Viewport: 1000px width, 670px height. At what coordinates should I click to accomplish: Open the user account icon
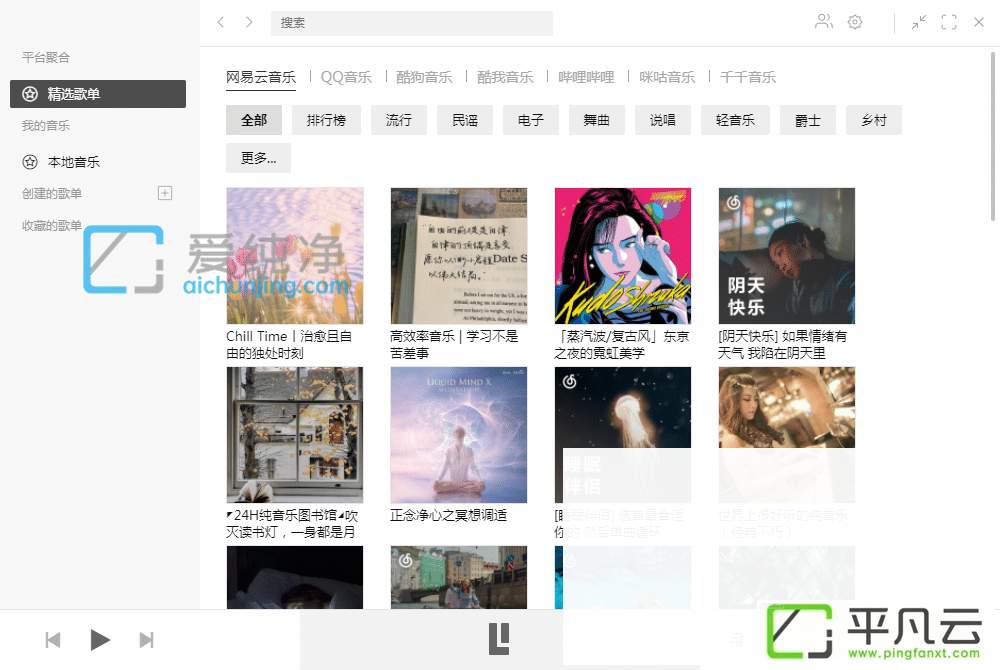[x=823, y=22]
